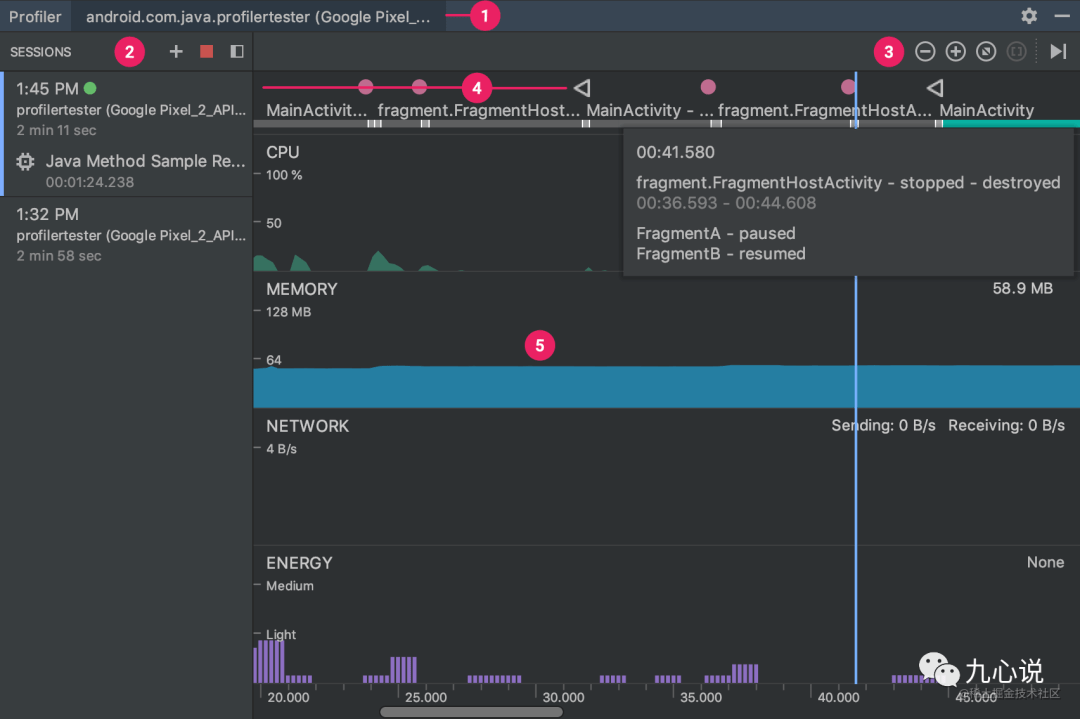
Task: Click the '30.000' time axis tick label
Action: (x=563, y=697)
